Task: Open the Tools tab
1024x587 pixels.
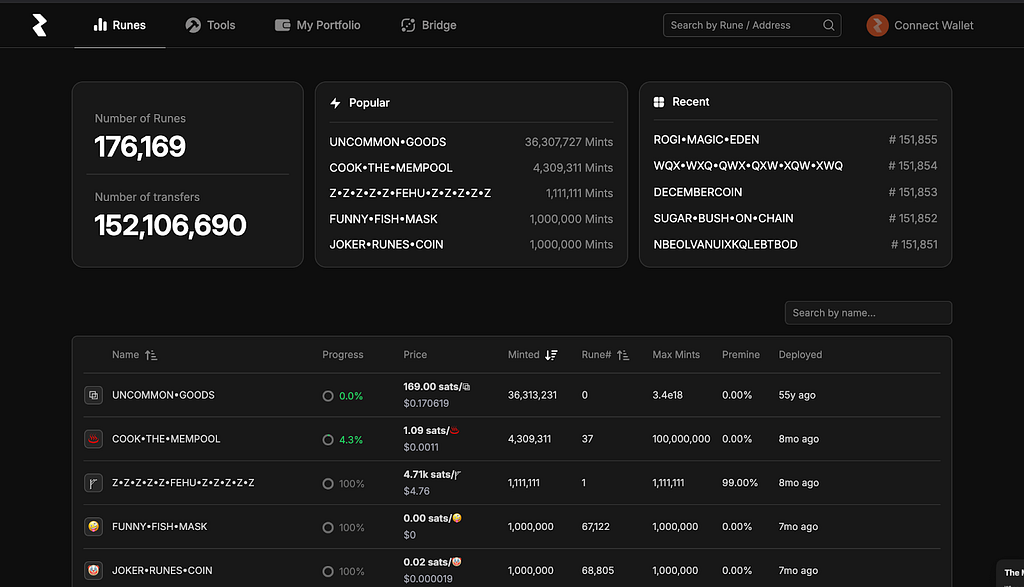Action: click(x=210, y=25)
